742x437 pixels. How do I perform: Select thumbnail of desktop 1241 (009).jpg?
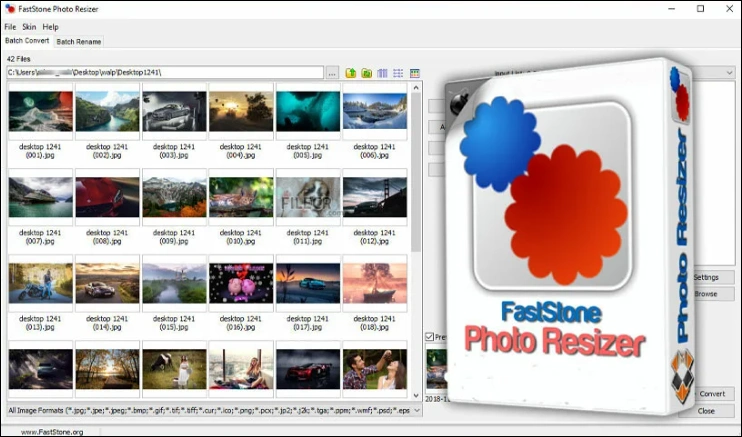tap(174, 197)
